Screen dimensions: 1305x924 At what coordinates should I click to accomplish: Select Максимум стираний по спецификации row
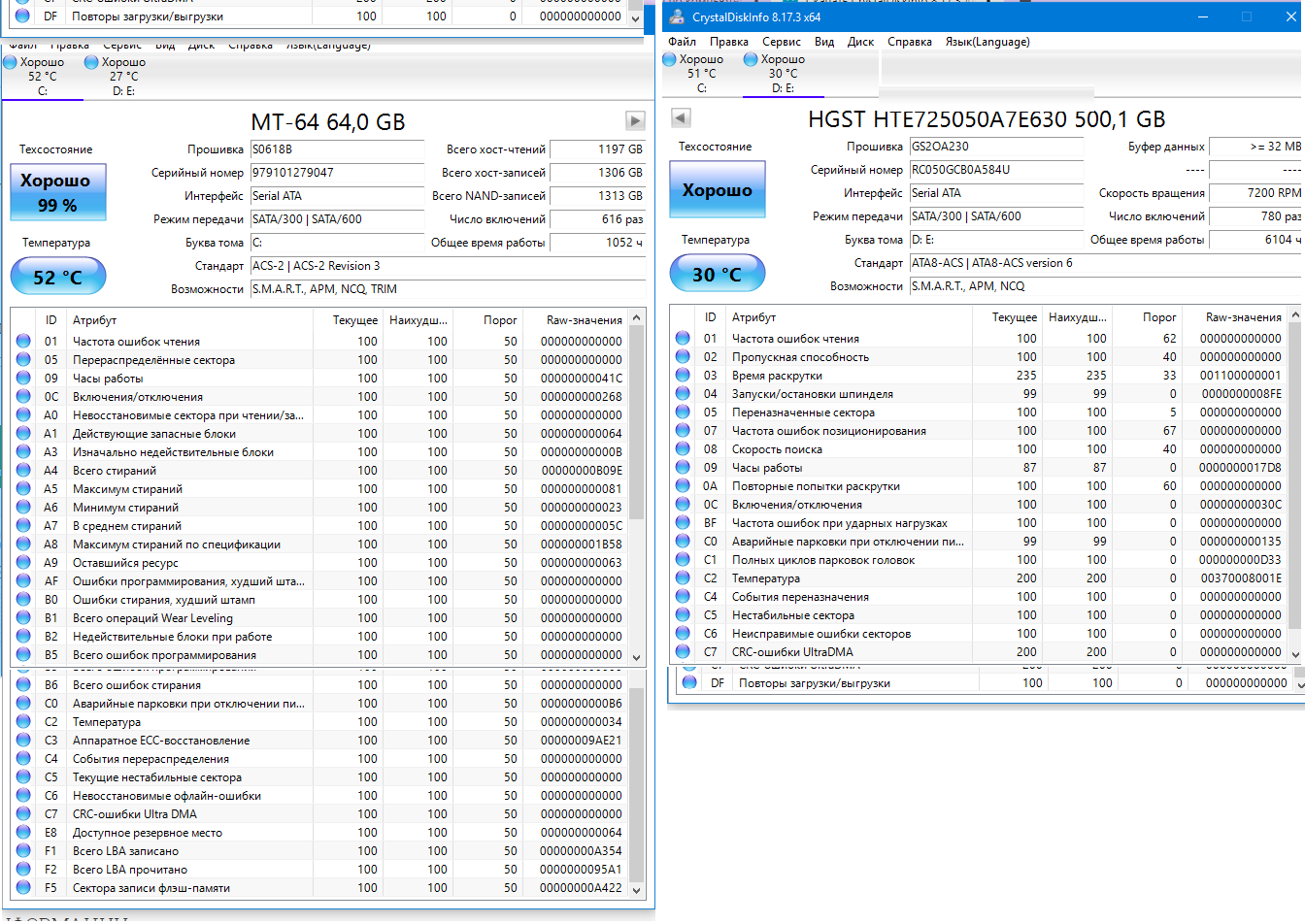click(319, 544)
